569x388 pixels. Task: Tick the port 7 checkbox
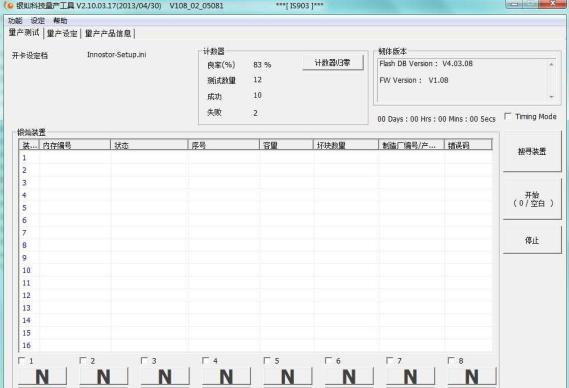point(389,360)
